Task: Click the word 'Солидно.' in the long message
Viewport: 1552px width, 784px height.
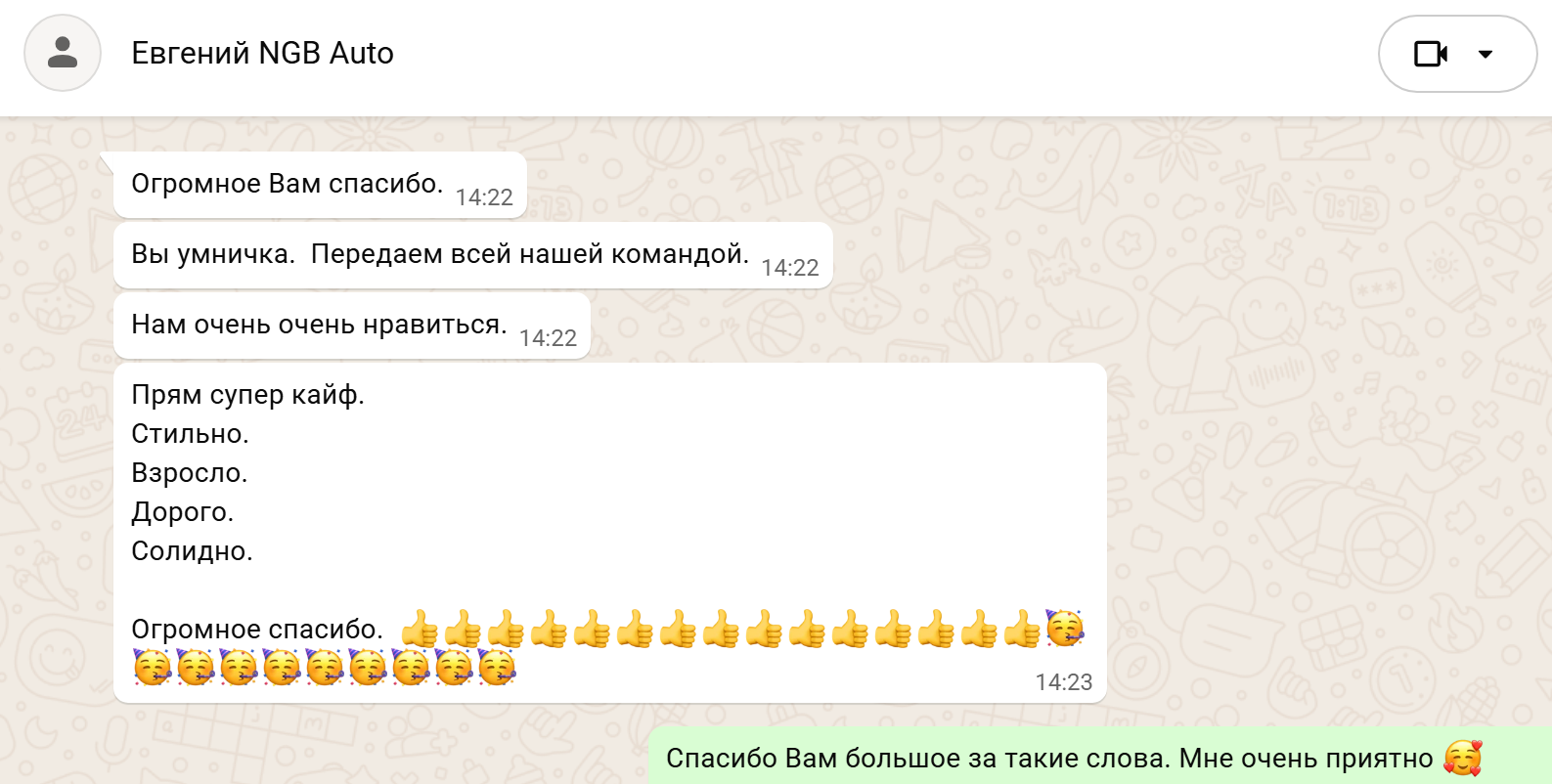Action: click(192, 551)
